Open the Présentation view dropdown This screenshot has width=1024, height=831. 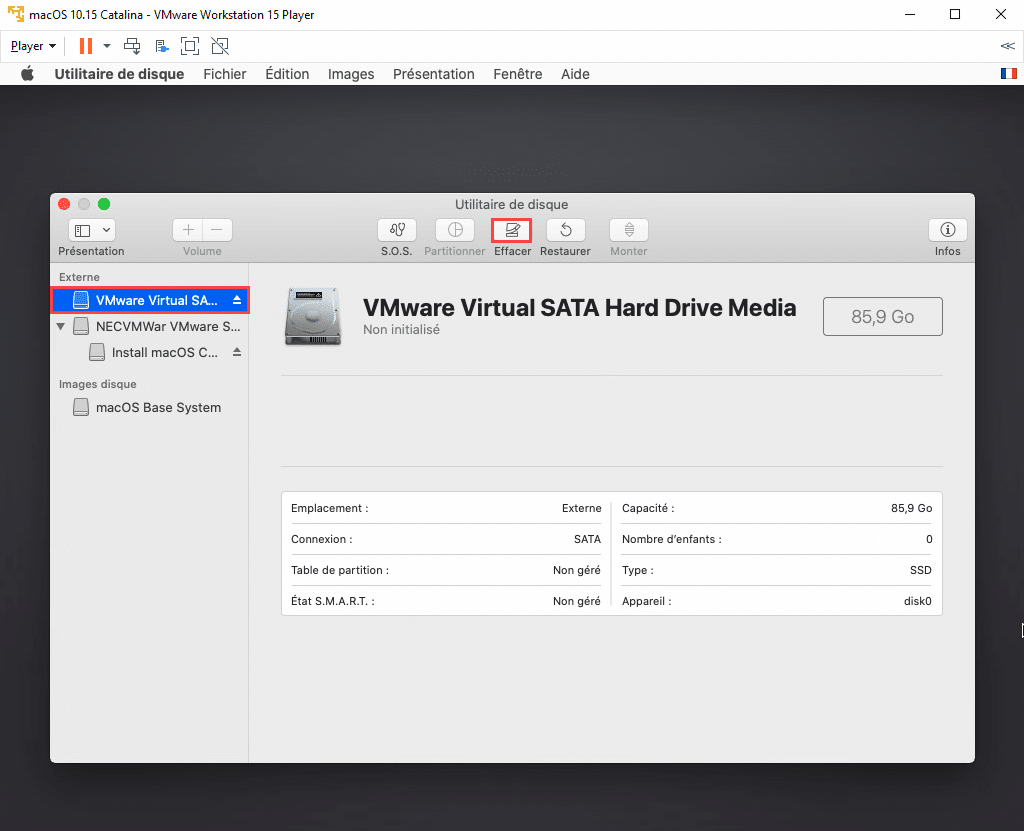pyautogui.click(x=91, y=230)
